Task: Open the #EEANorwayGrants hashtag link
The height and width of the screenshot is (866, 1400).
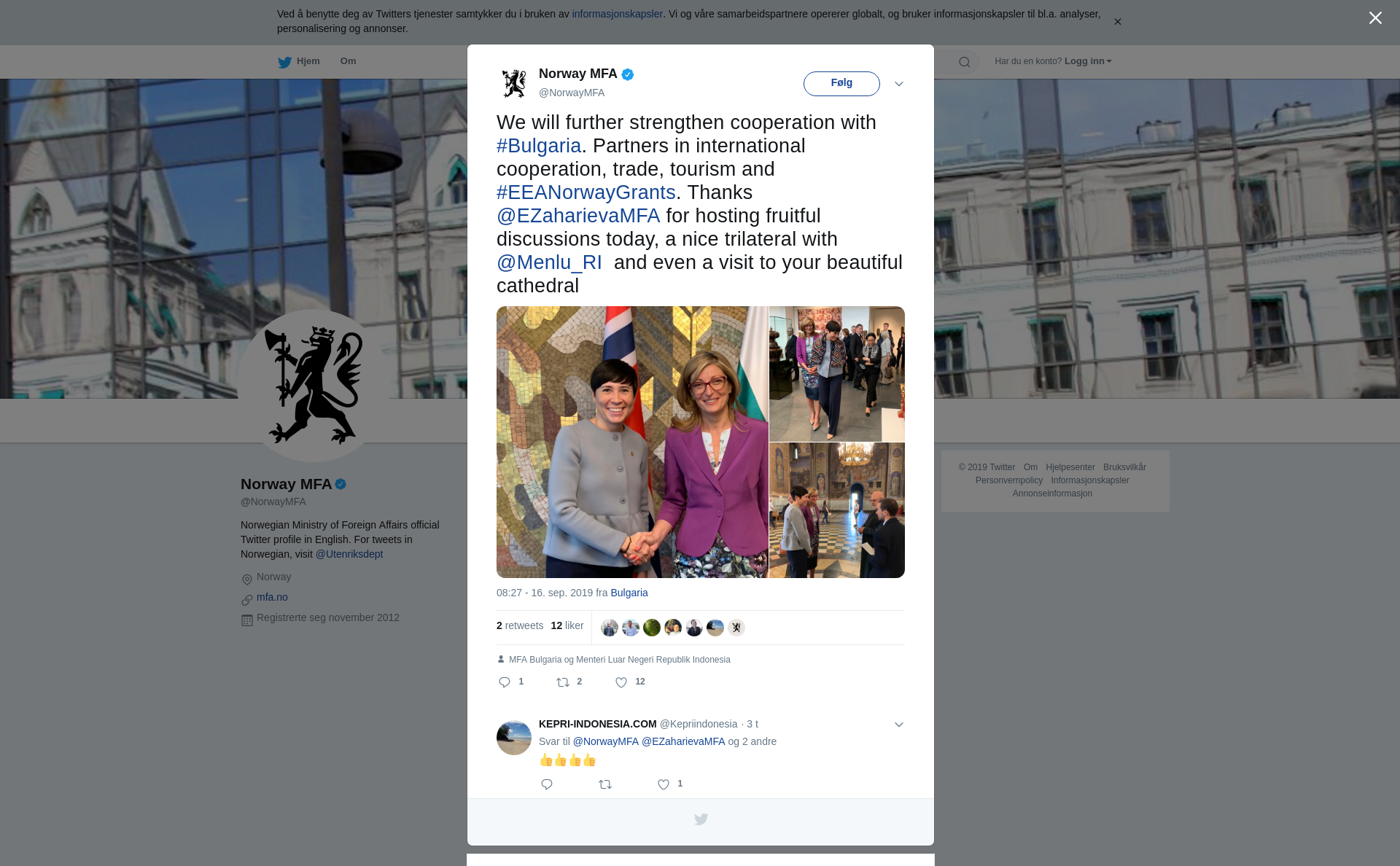Action: click(x=586, y=192)
